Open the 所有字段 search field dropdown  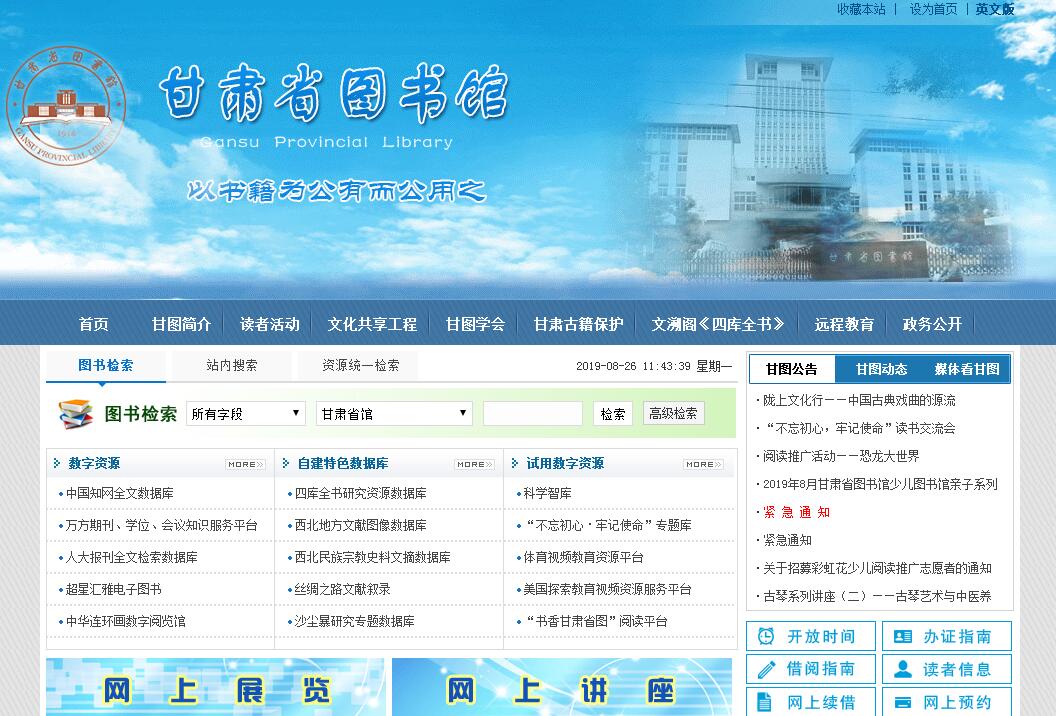coord(246,414)
